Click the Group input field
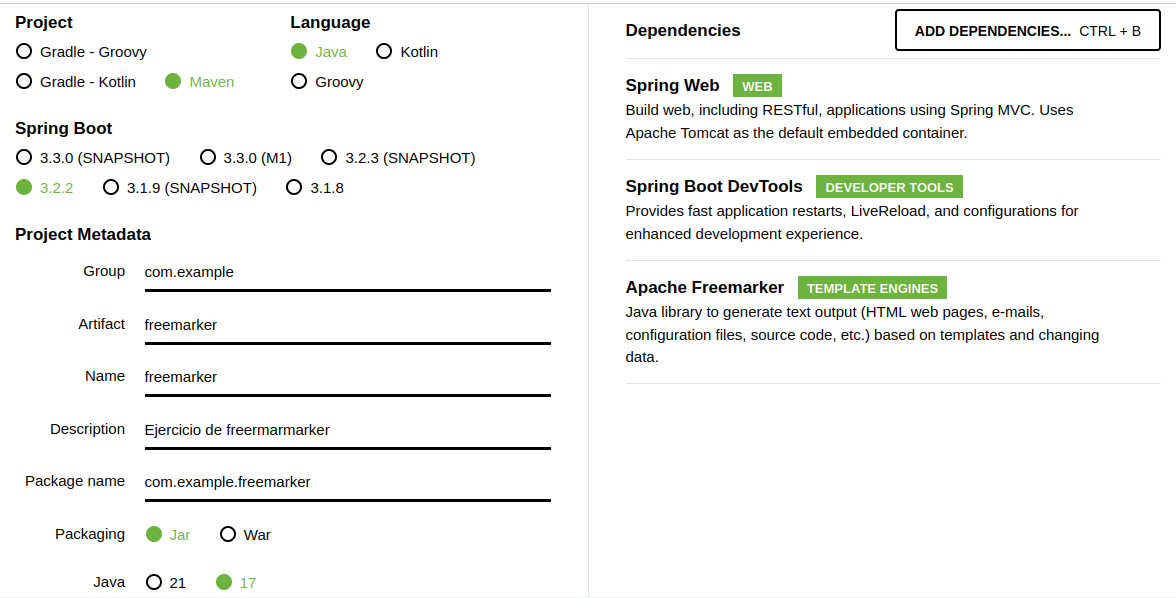 pyautogui.click(x=347, y=272)
